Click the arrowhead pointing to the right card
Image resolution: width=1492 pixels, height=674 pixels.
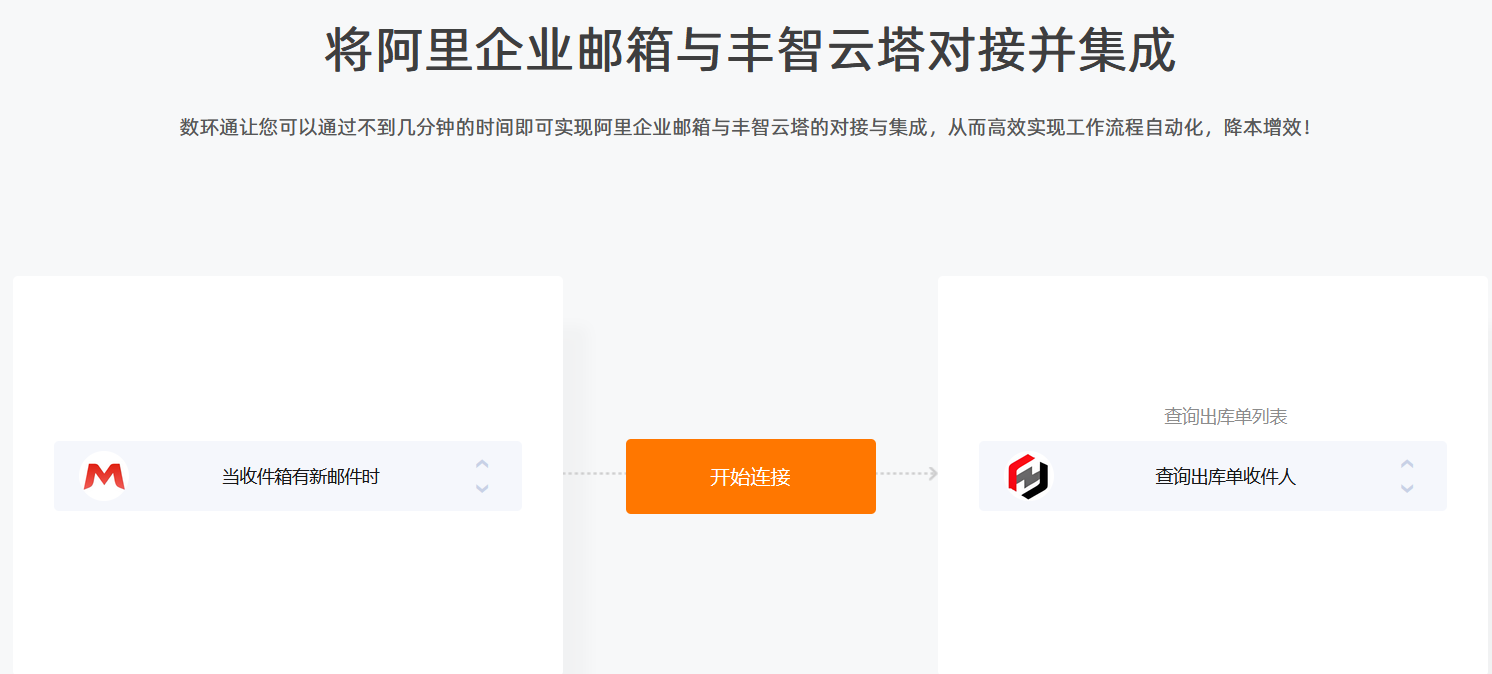(x=932, y=474)
